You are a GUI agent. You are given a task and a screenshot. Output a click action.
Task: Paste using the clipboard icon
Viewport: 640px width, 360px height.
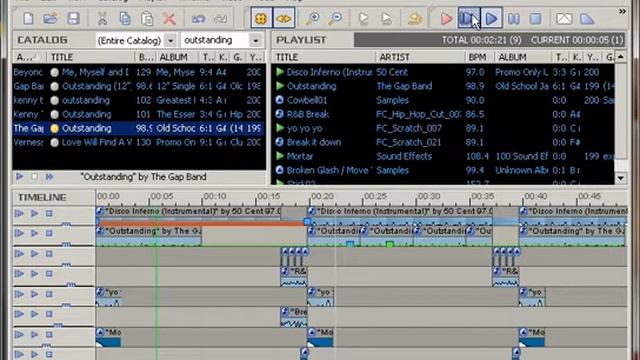[x=147, y=18]
